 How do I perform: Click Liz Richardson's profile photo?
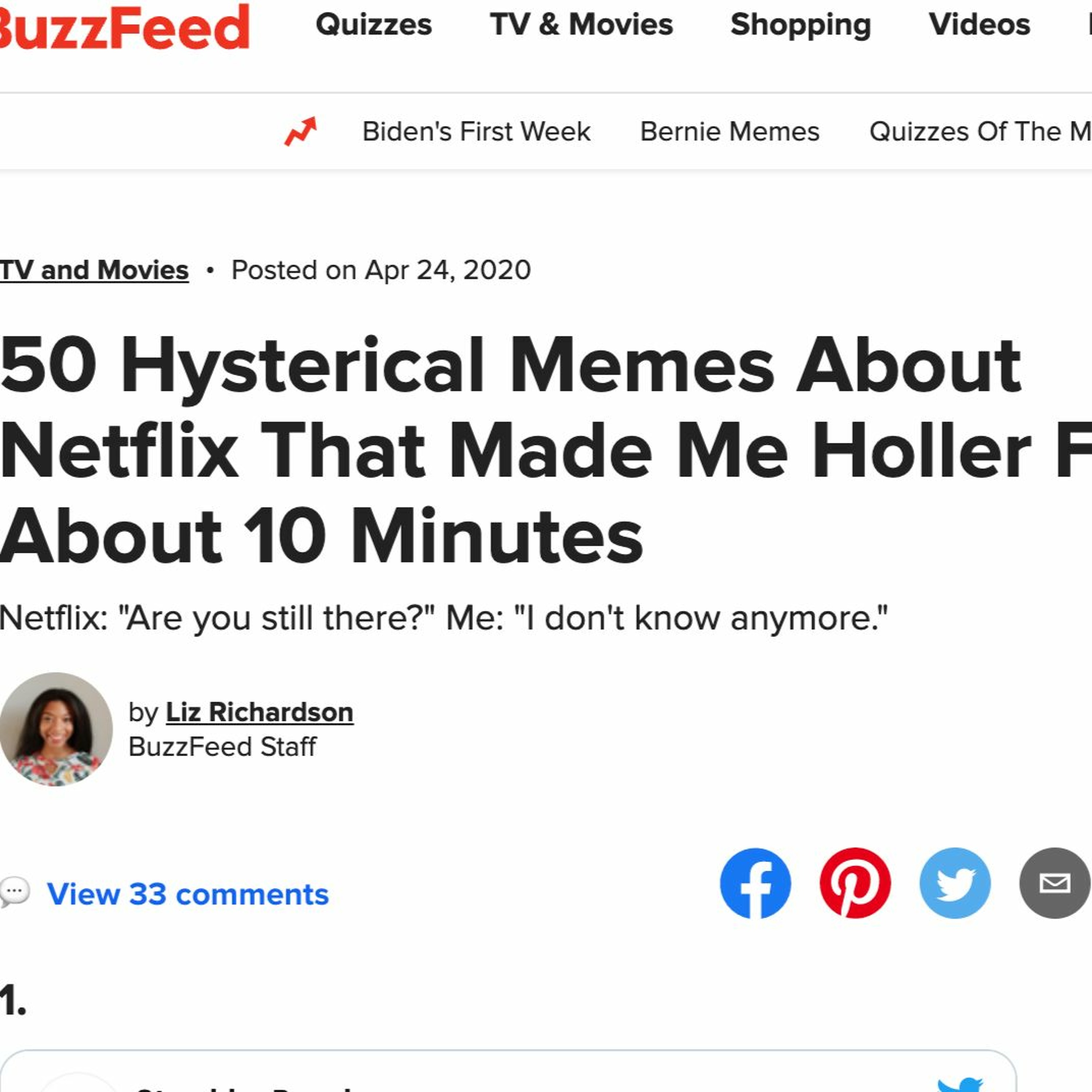(x=56, y=729)
